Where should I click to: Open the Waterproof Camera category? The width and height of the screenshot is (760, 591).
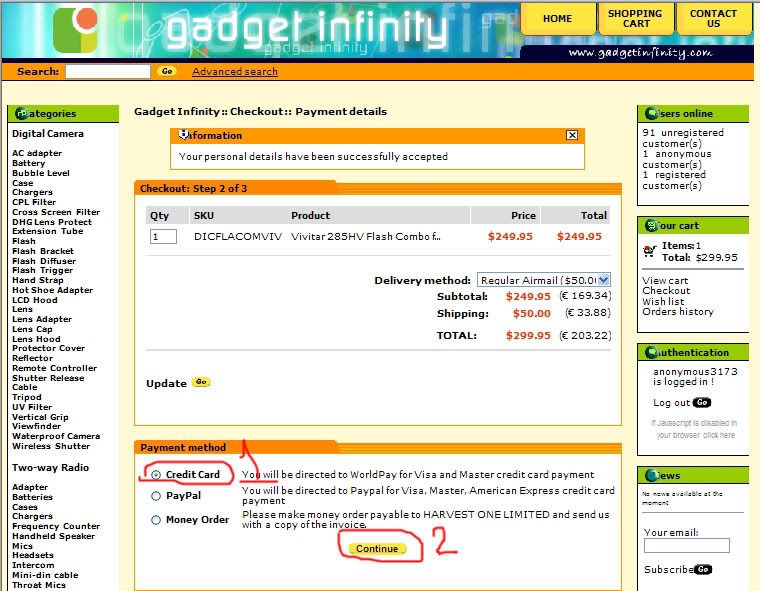click(x=56, y=436)
